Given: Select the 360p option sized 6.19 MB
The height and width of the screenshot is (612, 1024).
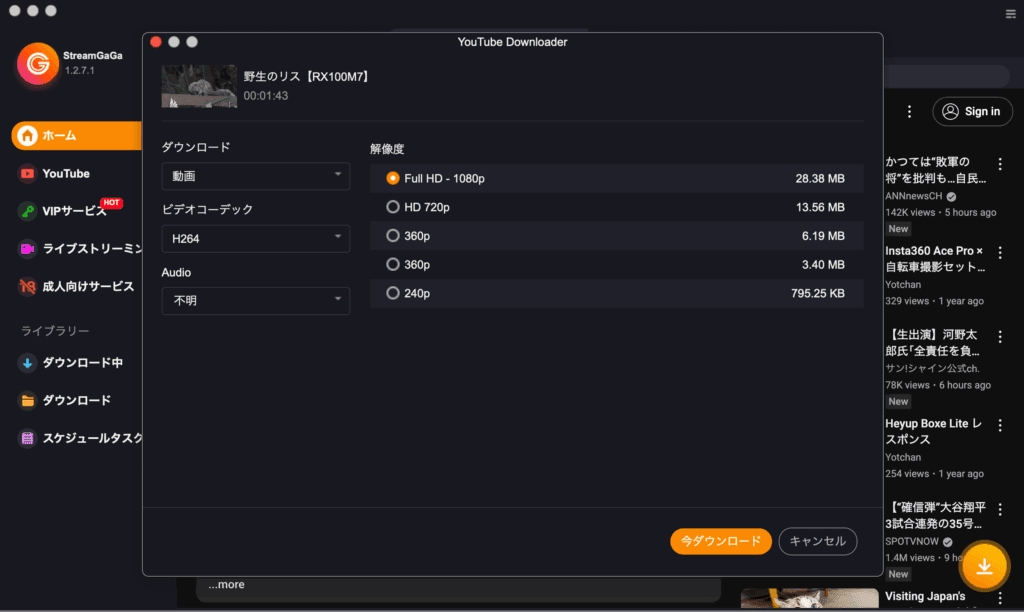Looking at the screenshot, I should (x=616, y=236).
